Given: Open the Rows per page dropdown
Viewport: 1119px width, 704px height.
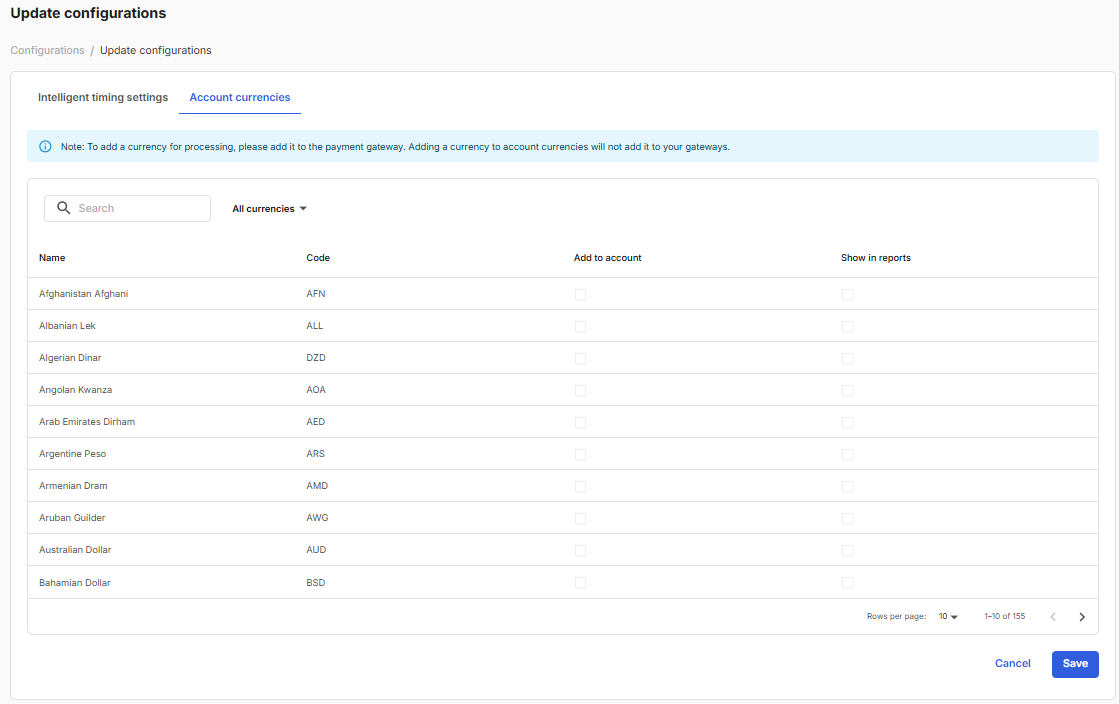Looking at the screenshot, I should 948,616.
